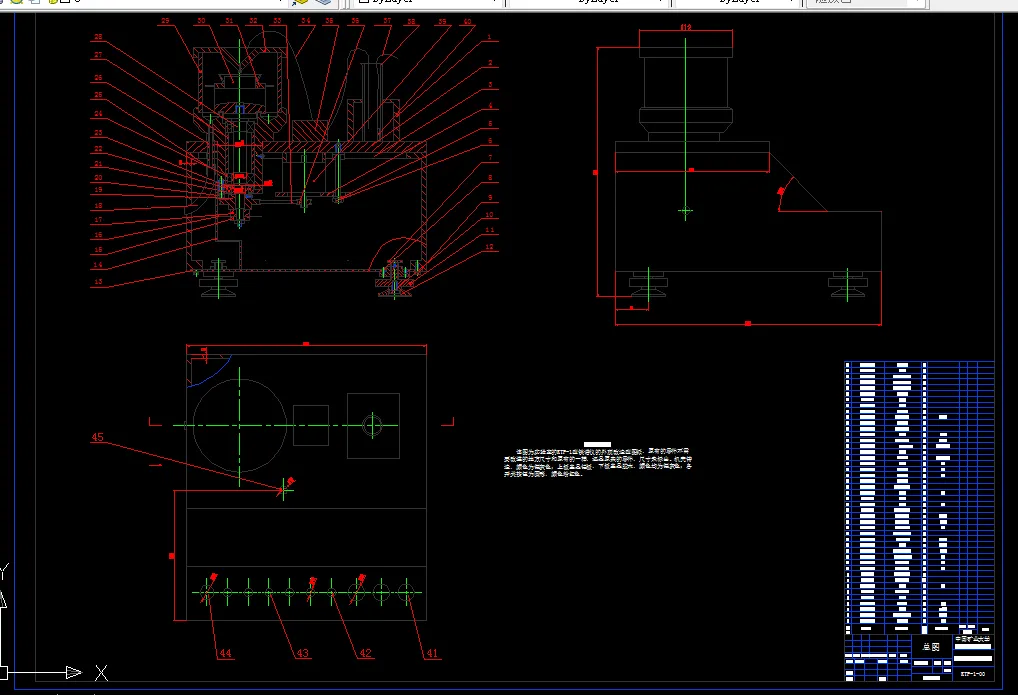Click part callout number 28
Image resolution: width=1018 pixels, height=695 pixels.
click(98, 37)
